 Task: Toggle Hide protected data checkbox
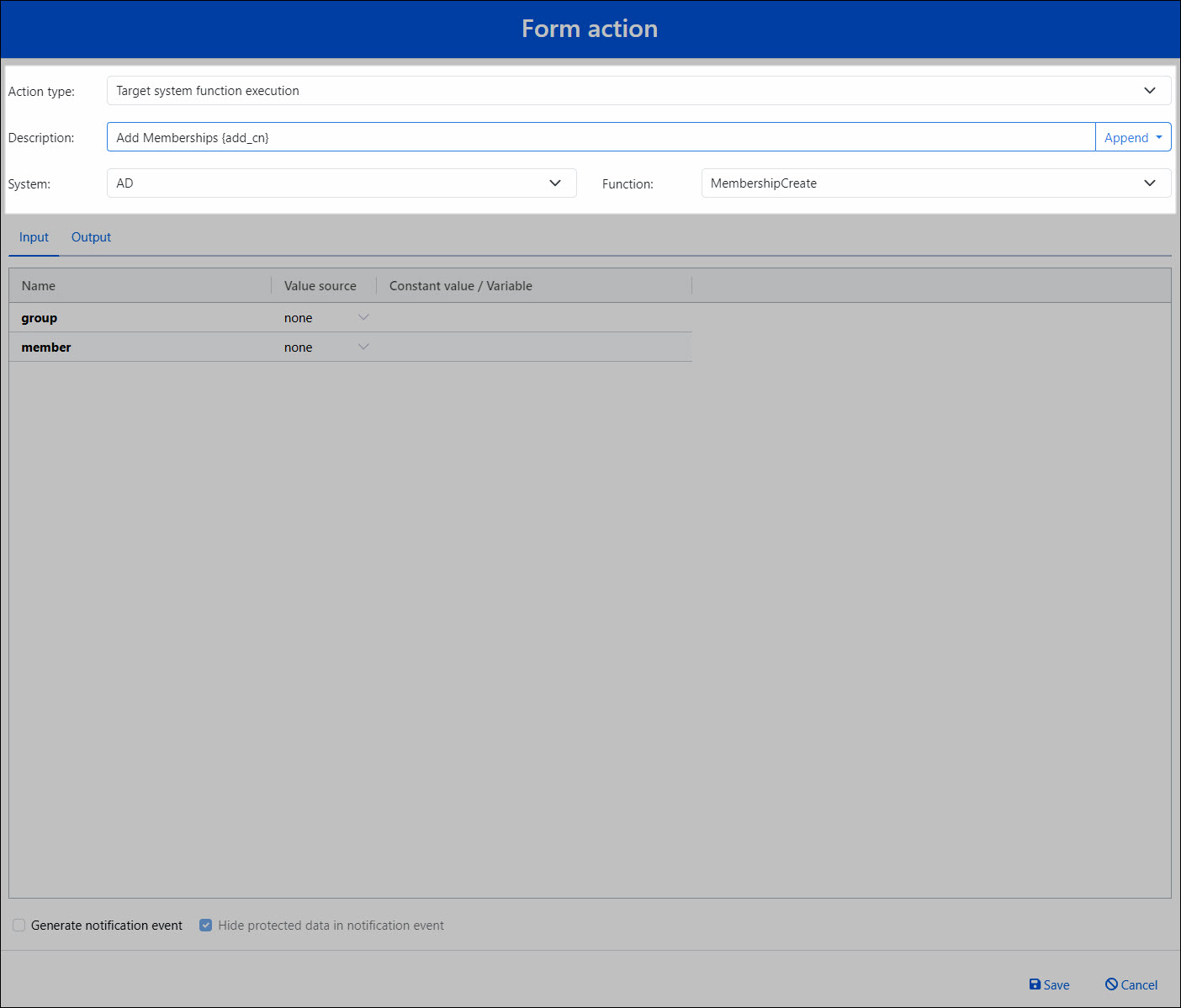pos(205,926)
